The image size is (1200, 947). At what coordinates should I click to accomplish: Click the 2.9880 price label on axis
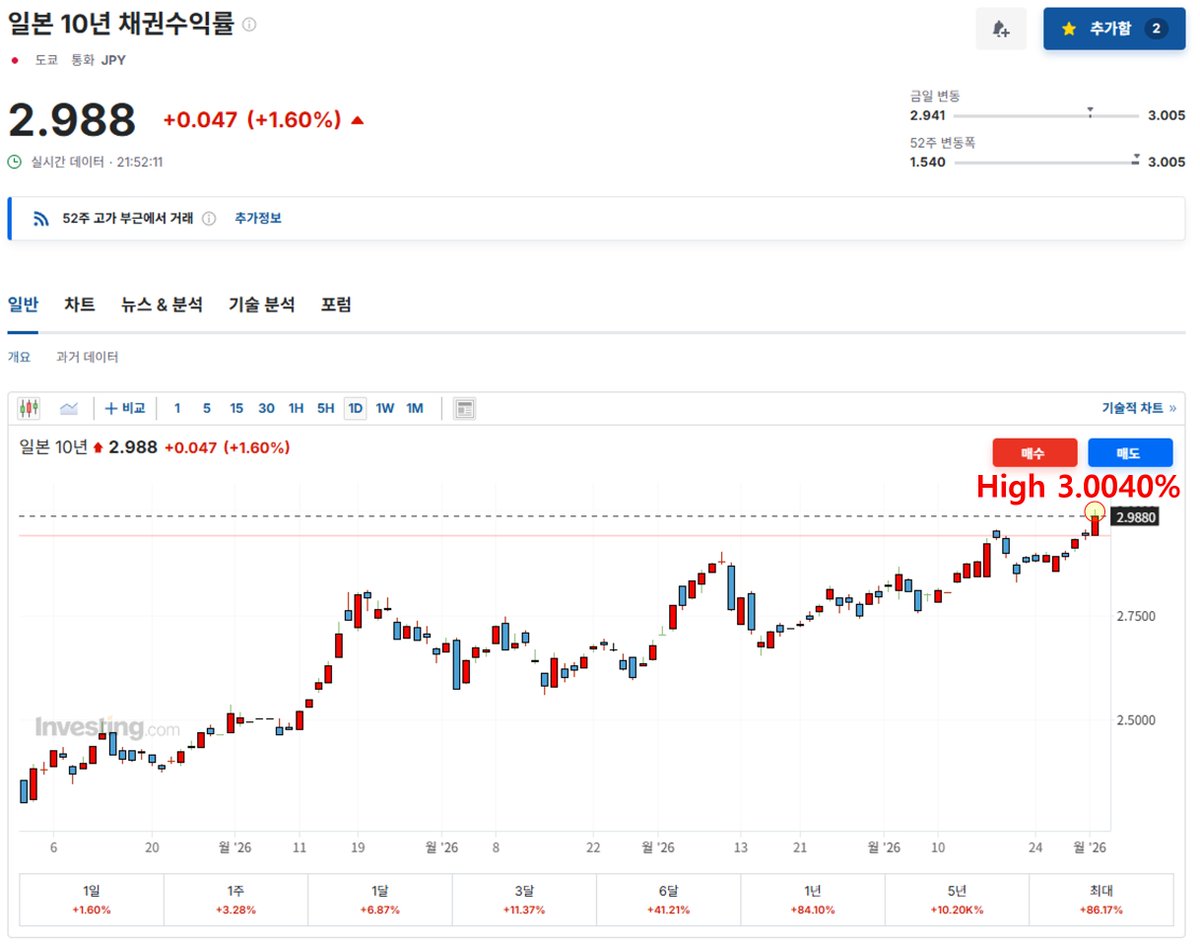[1137, 518]
